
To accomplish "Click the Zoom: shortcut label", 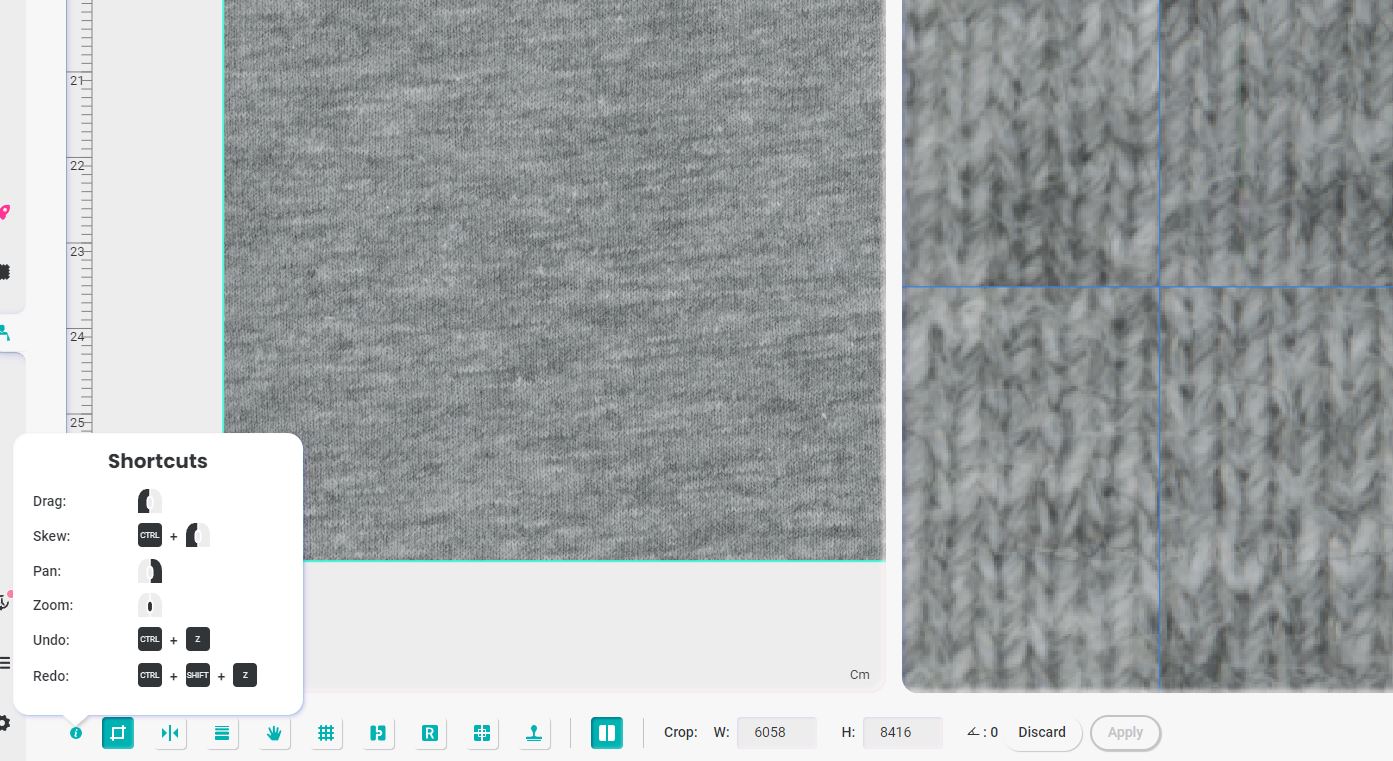I will point(53,605).
